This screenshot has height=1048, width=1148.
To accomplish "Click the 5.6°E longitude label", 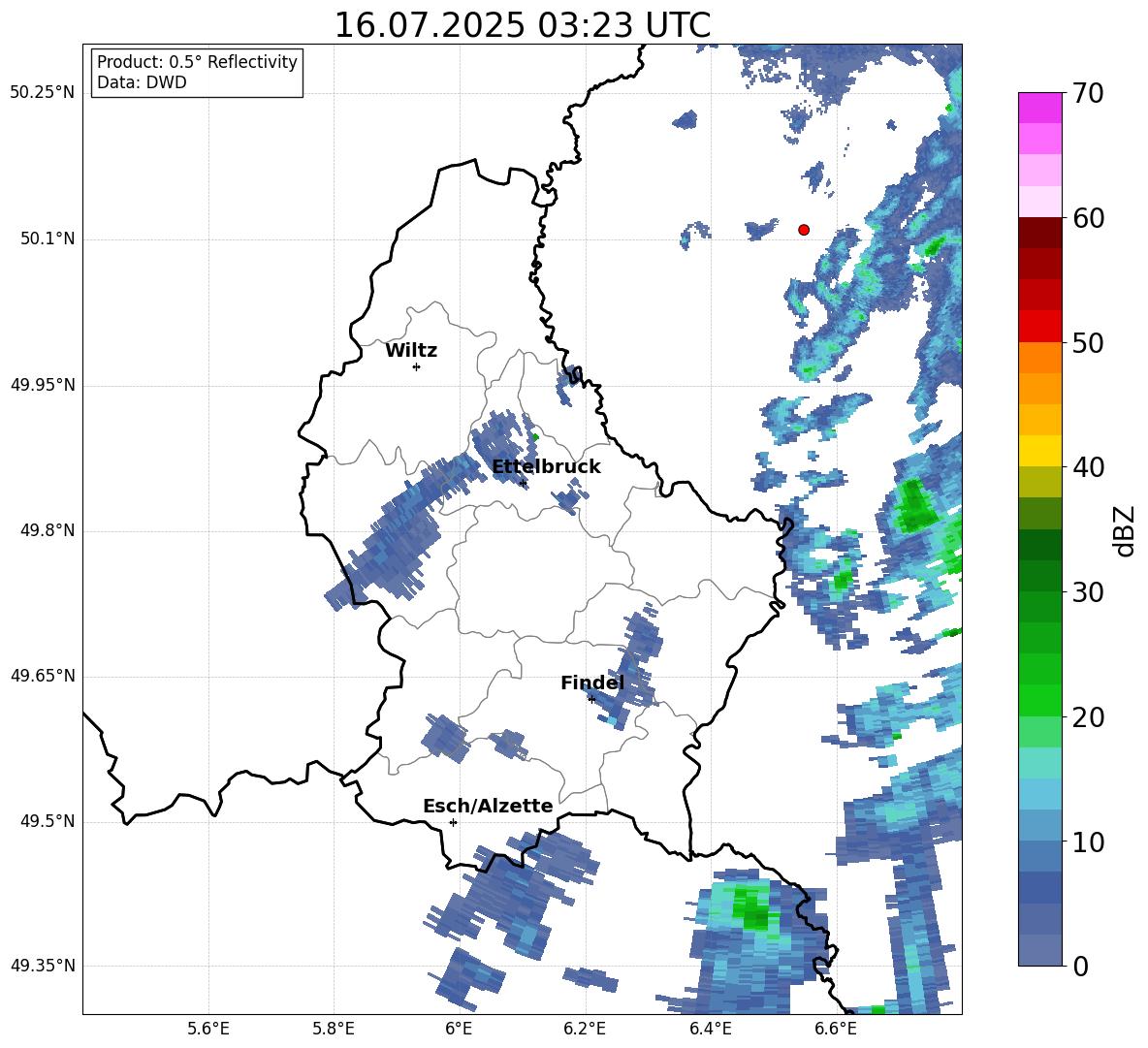I will pyautogui.click(x=208, y=1029).
